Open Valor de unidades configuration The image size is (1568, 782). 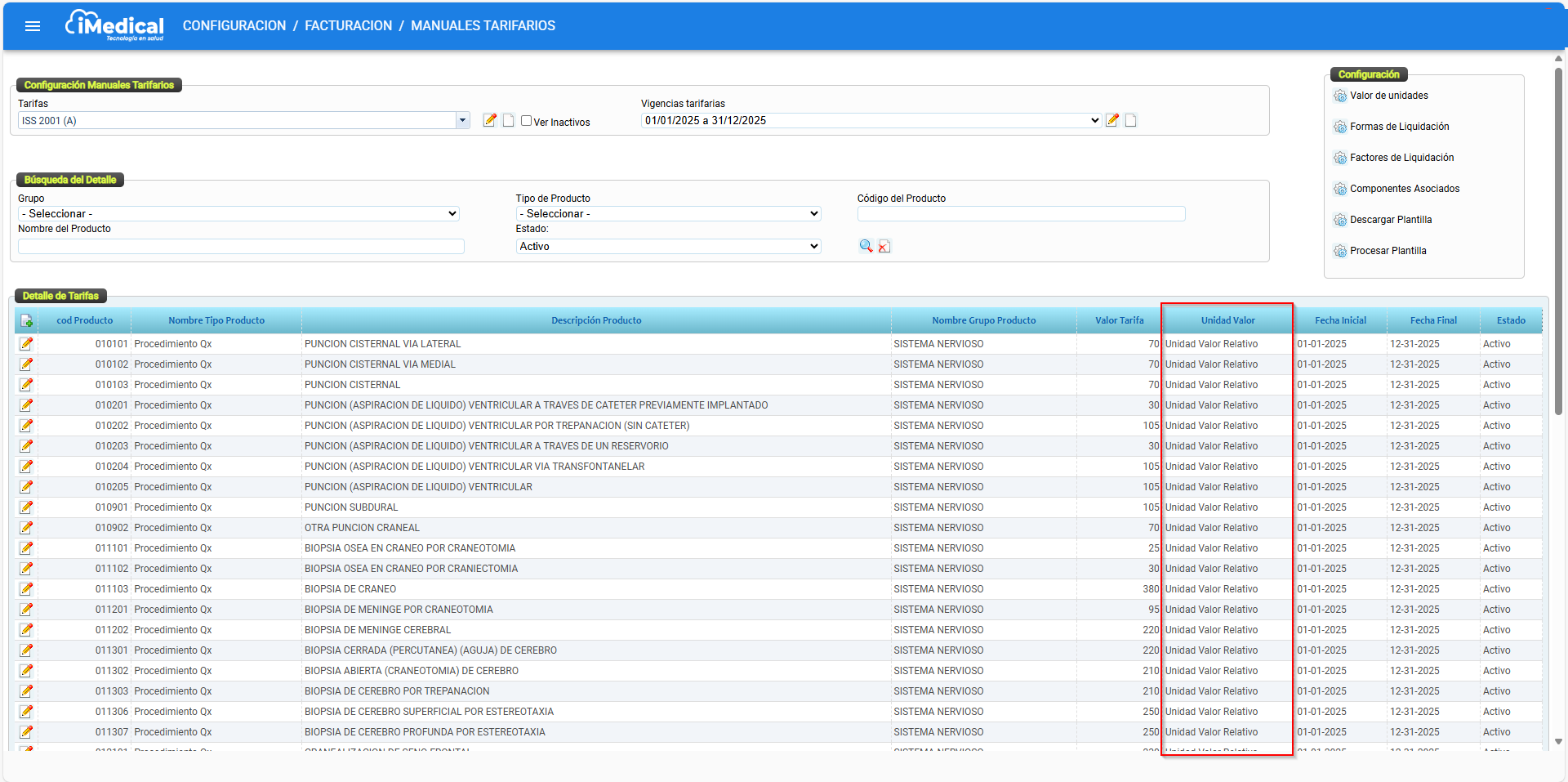click(x=1388, y=96)
